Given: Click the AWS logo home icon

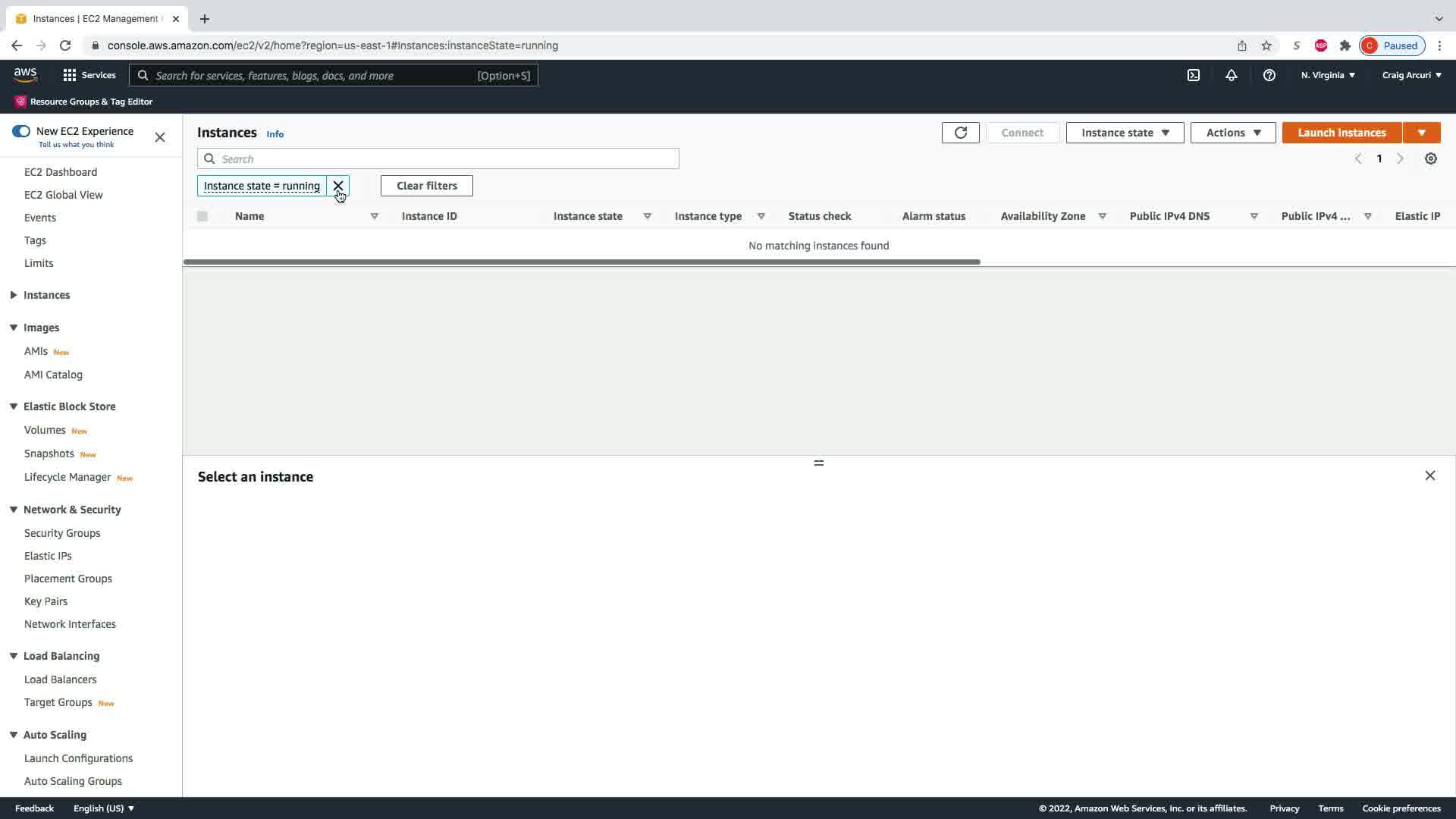Looking at the screenshot, I should pyautogui.click(x=25, y=75).
